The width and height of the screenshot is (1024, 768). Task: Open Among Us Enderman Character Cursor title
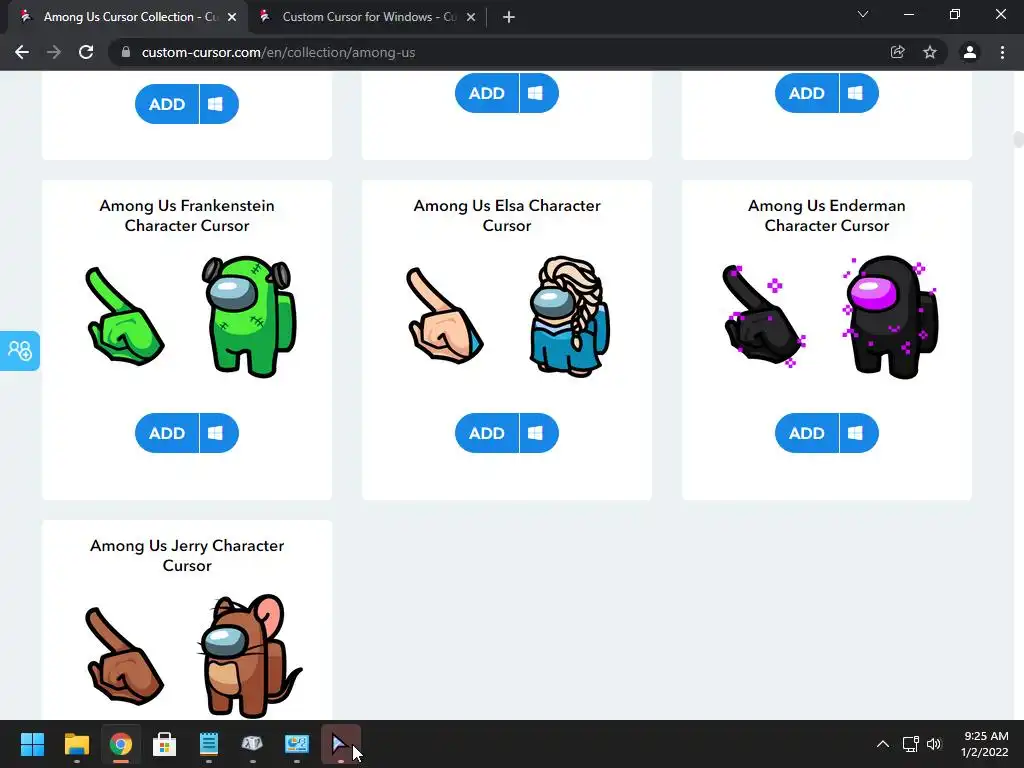tap(827, 216)
